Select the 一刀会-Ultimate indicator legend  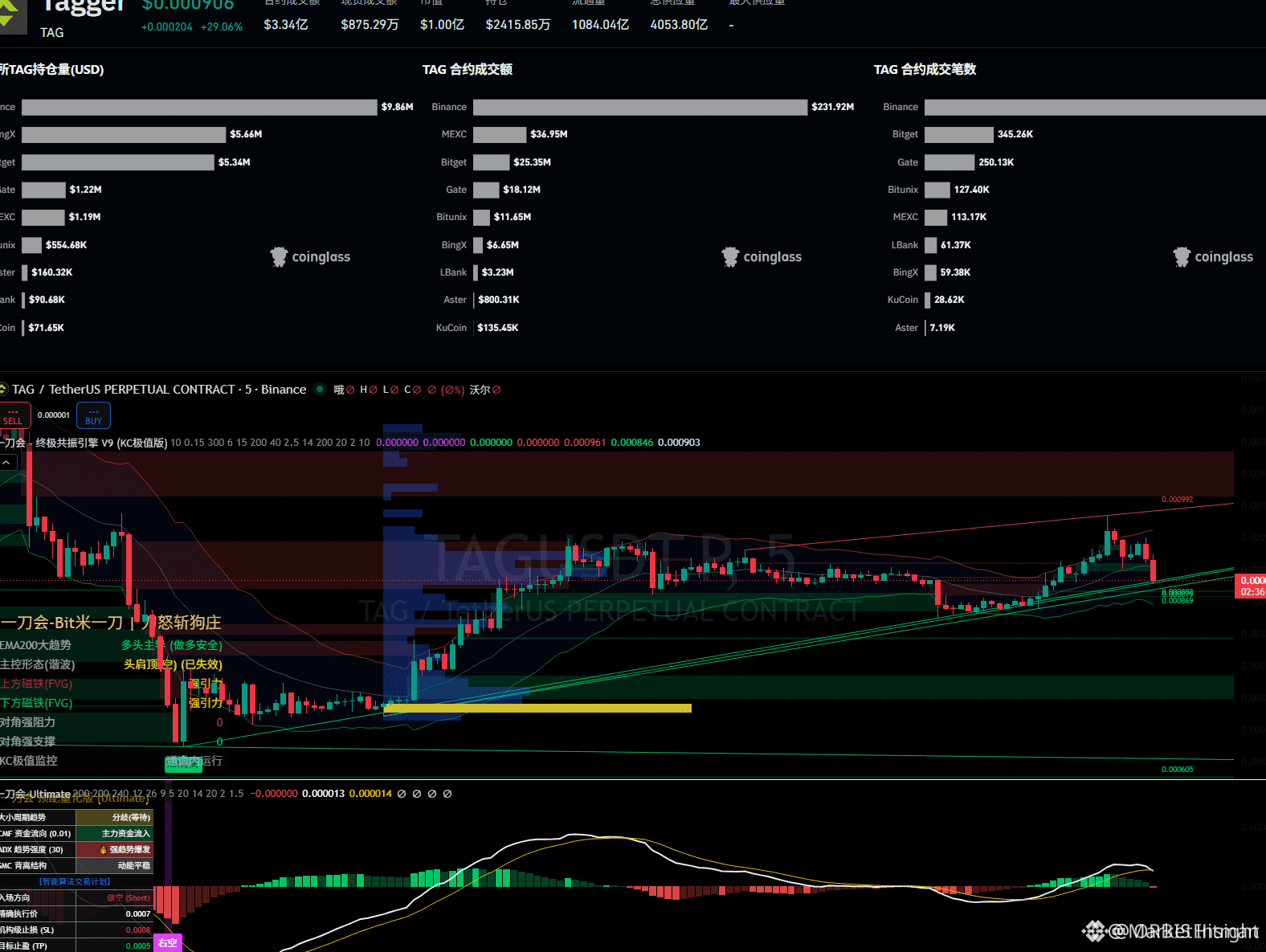[35, 794]
